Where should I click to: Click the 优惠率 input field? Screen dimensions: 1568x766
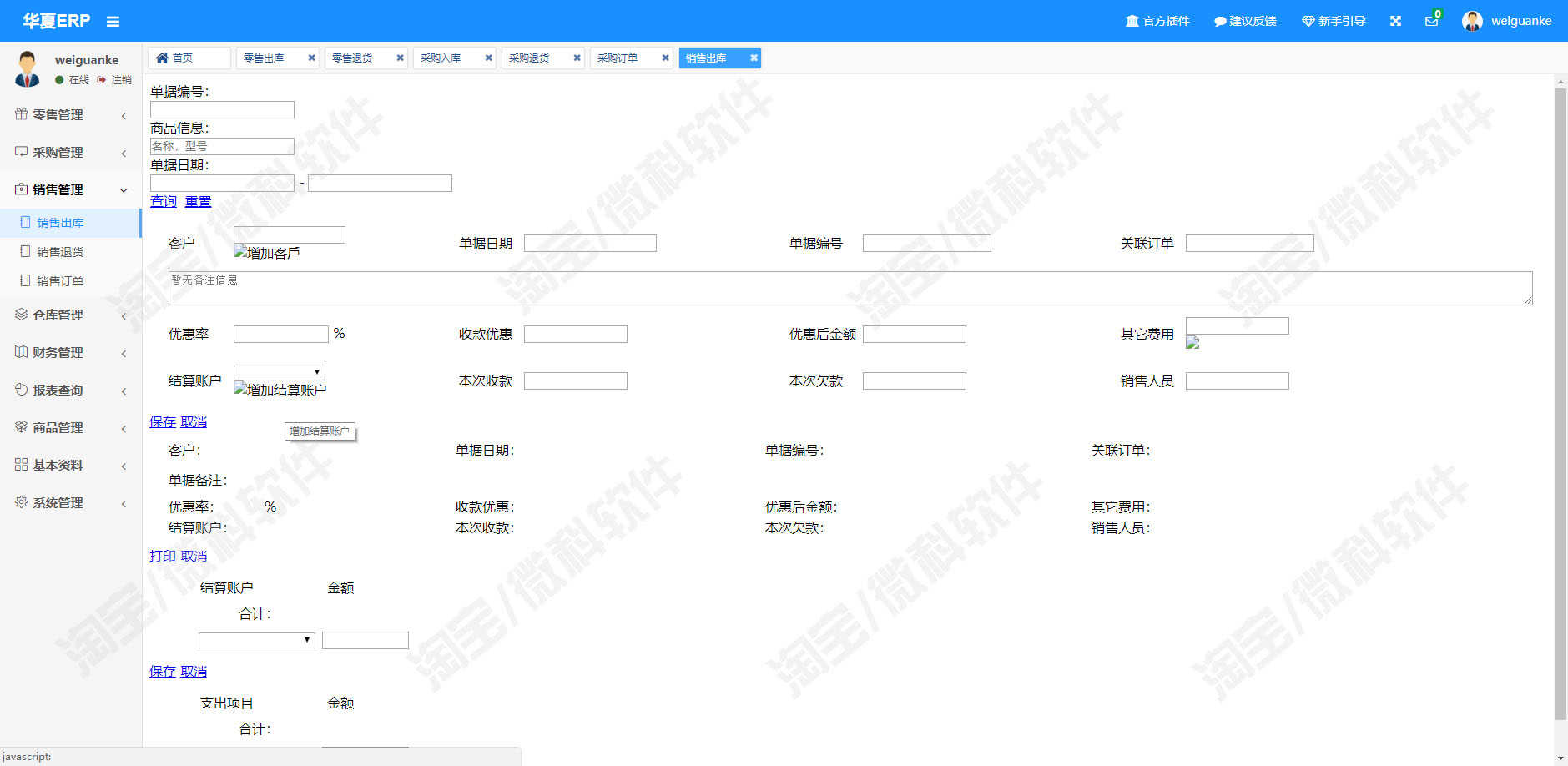click(281, 334)
